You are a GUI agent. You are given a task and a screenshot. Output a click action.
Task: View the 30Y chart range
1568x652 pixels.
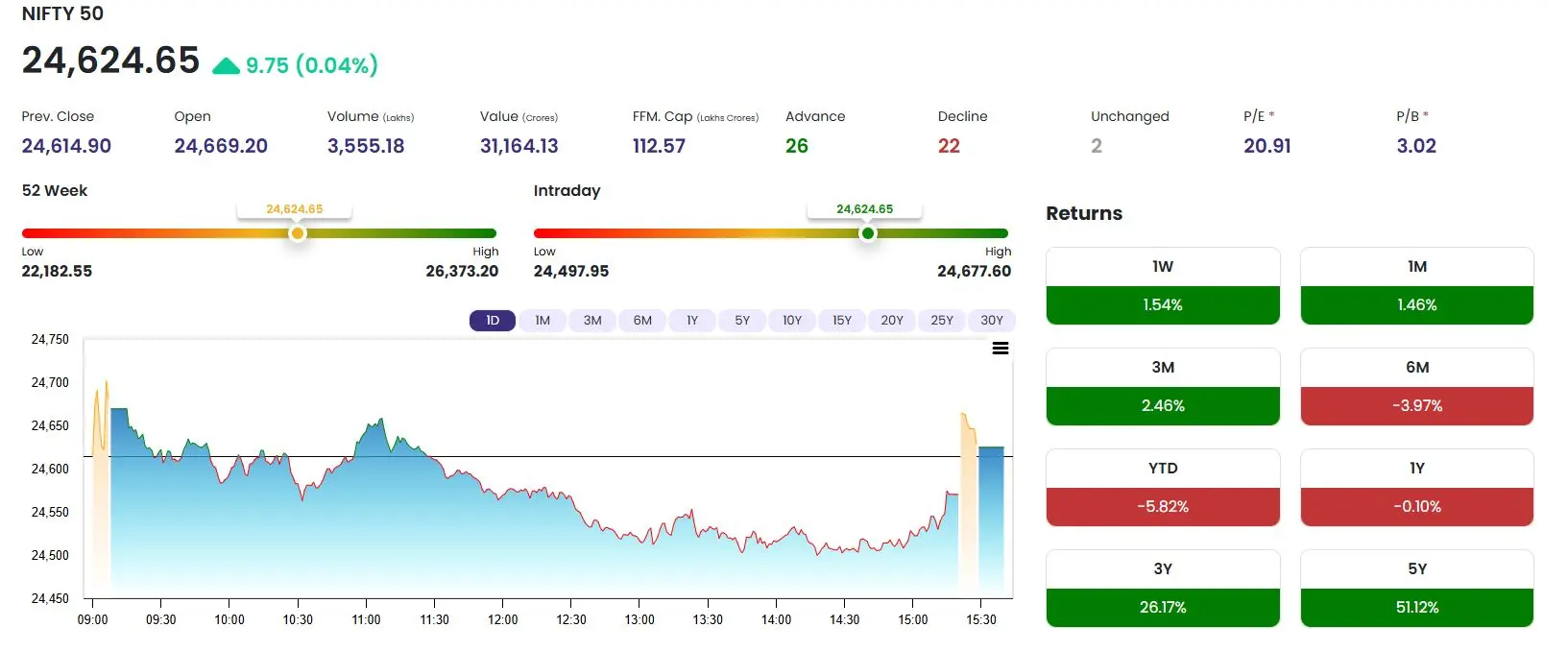coord(992,321)
